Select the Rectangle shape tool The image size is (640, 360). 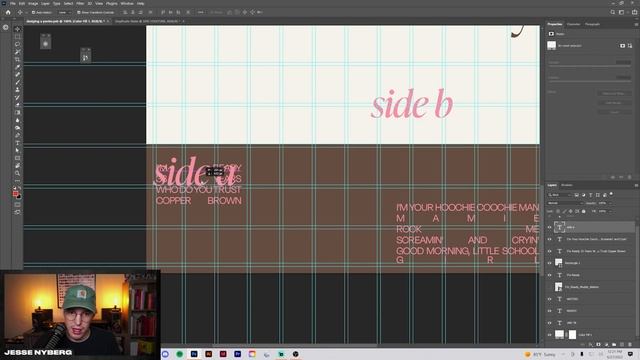pyautogui.click(x=18, y=158)
